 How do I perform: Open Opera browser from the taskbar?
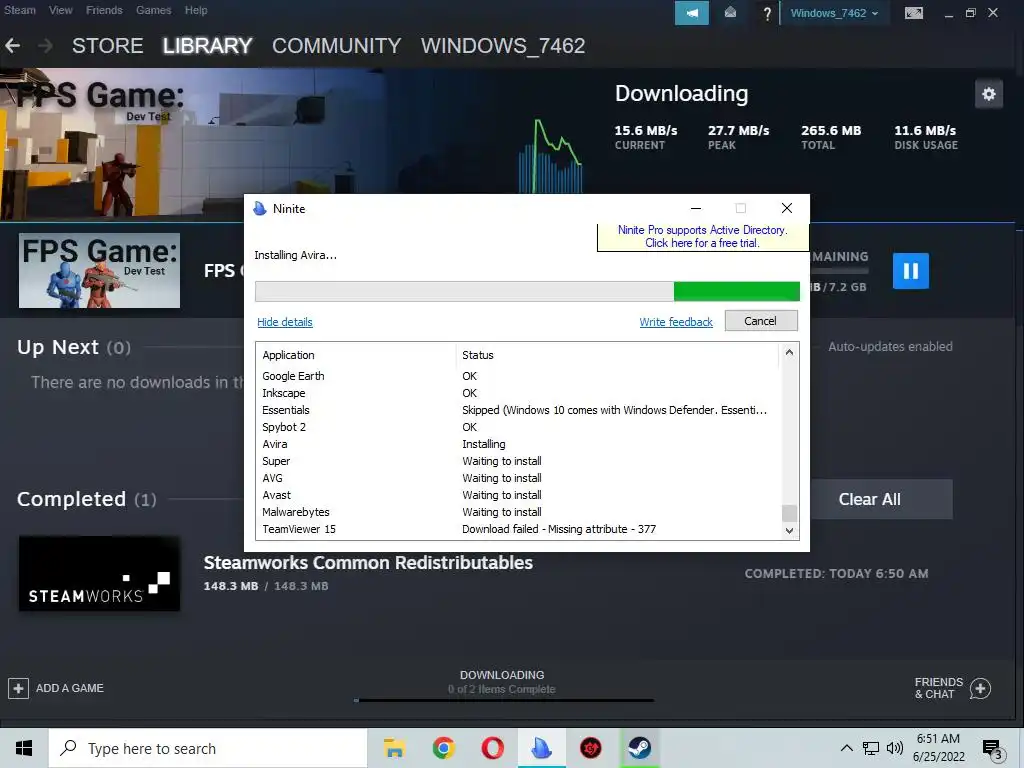coord(492,748)
